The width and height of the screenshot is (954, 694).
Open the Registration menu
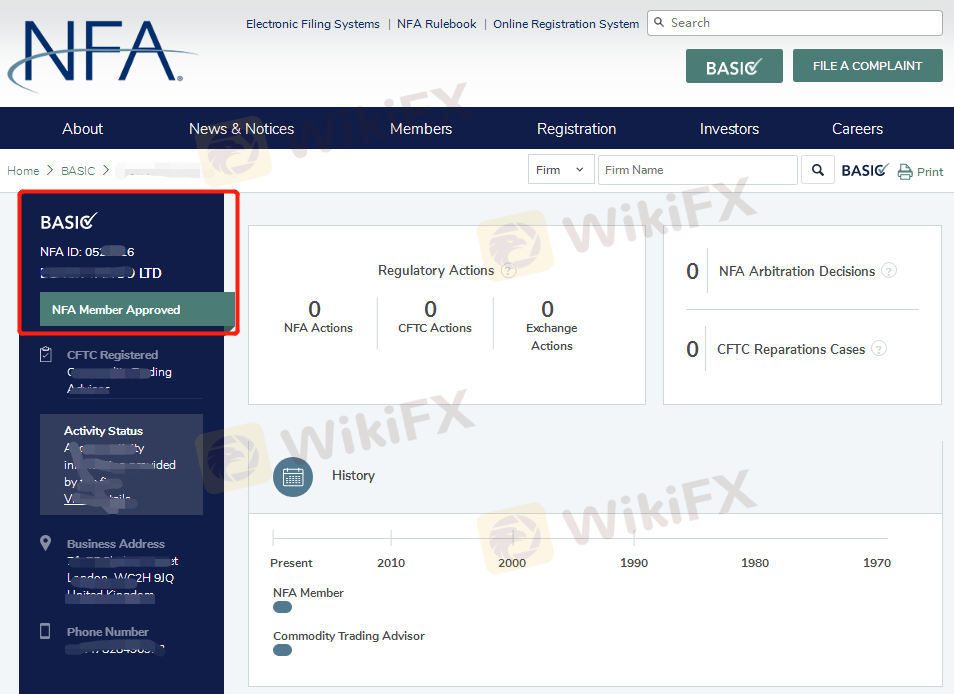tap(576, 129)
